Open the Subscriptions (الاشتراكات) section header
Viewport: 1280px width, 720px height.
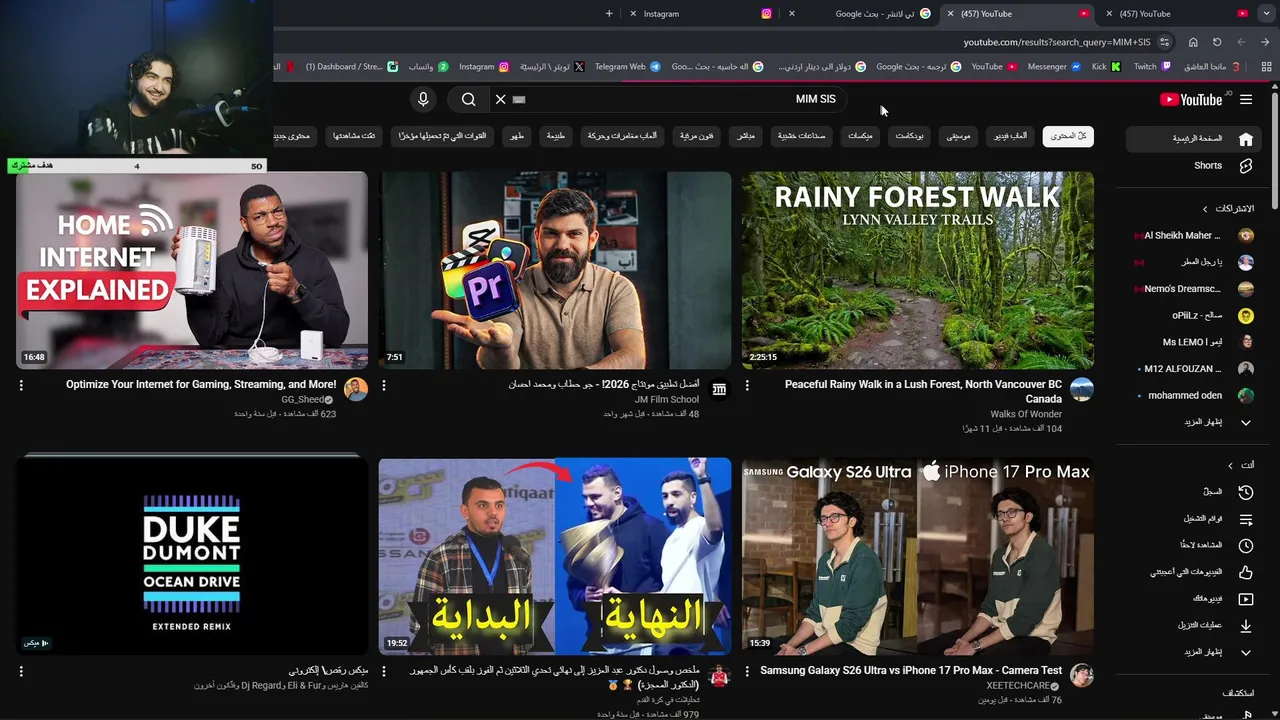1228,208
